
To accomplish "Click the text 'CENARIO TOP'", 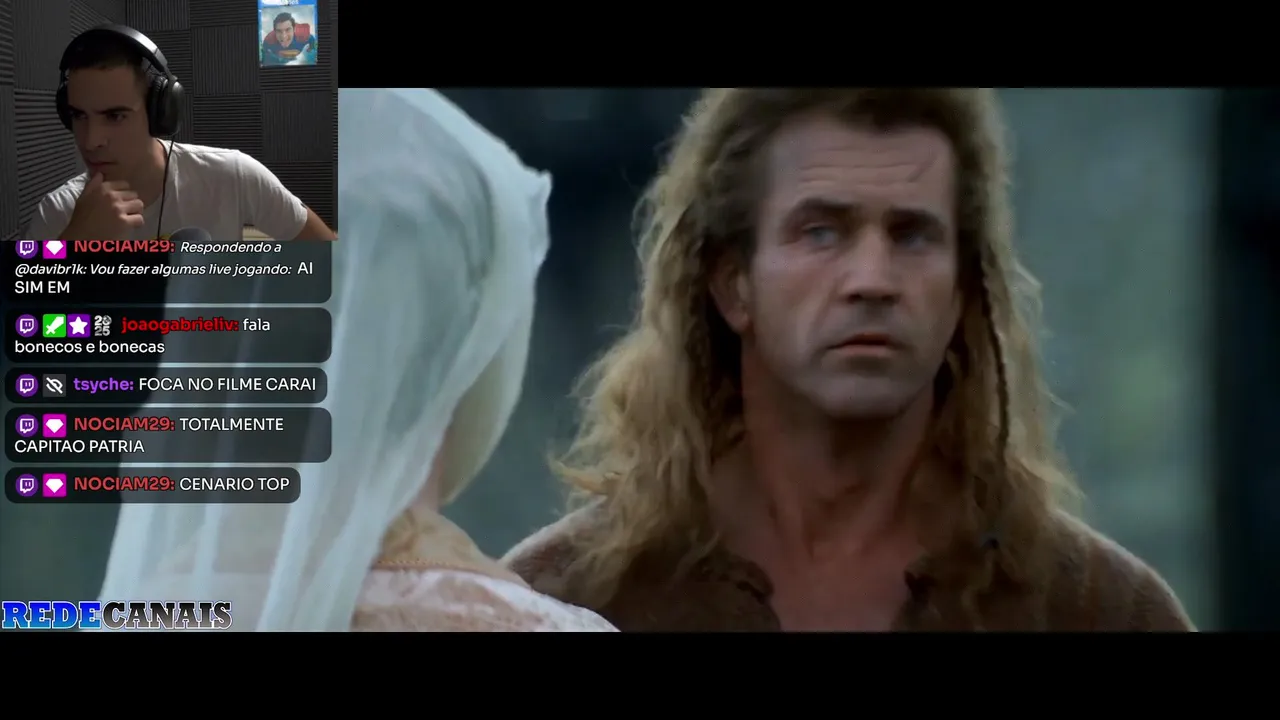I will point(234,484).
